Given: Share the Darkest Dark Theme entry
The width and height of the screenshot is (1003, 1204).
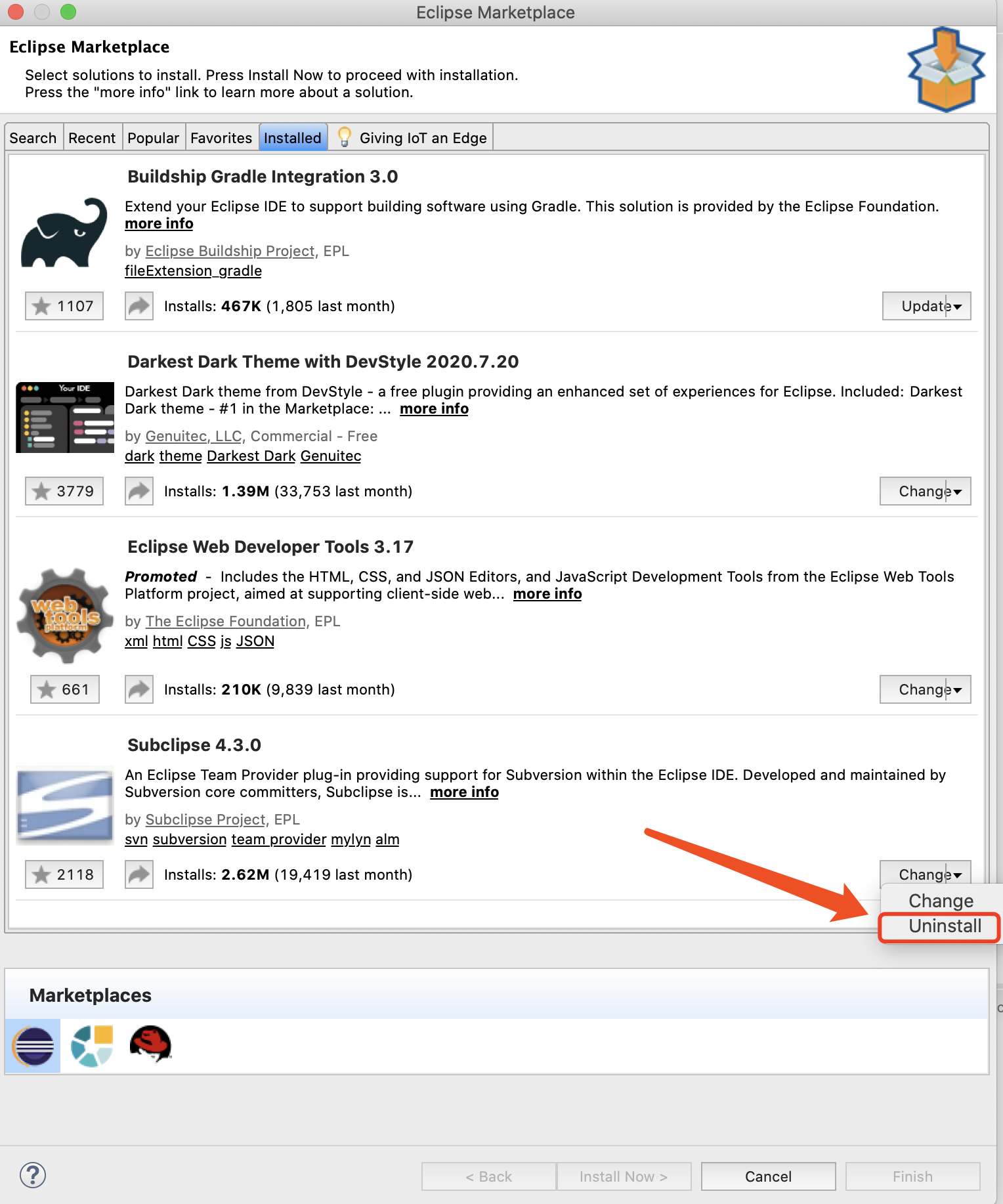Looking at the screenshot, I should [x=139, y=491].
